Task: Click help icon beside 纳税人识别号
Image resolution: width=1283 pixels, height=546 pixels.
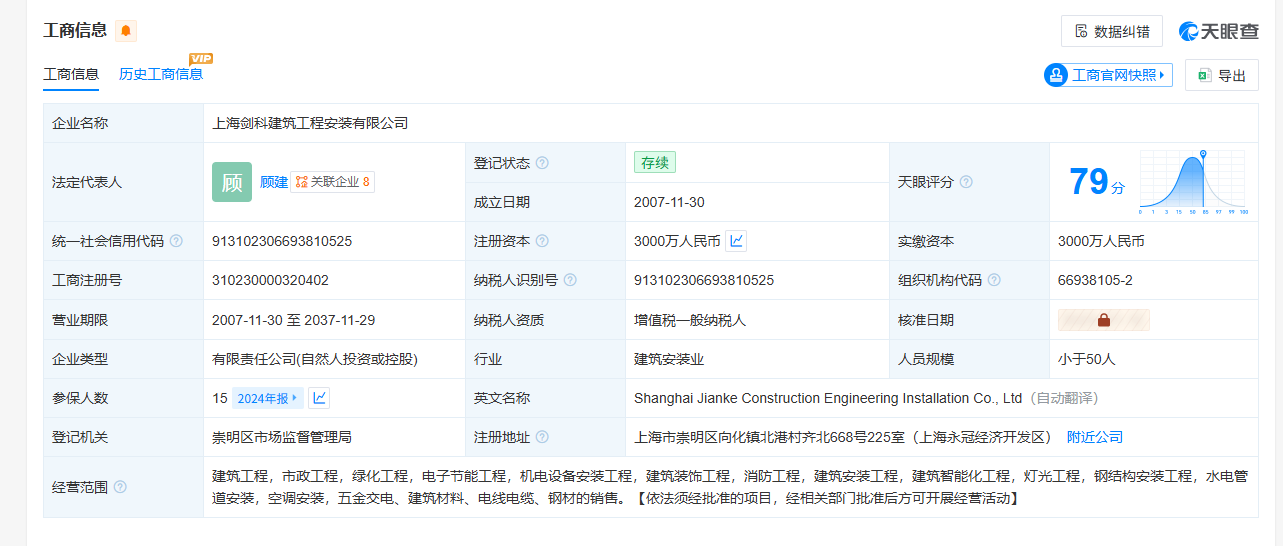Action: [x=570, y=280]
